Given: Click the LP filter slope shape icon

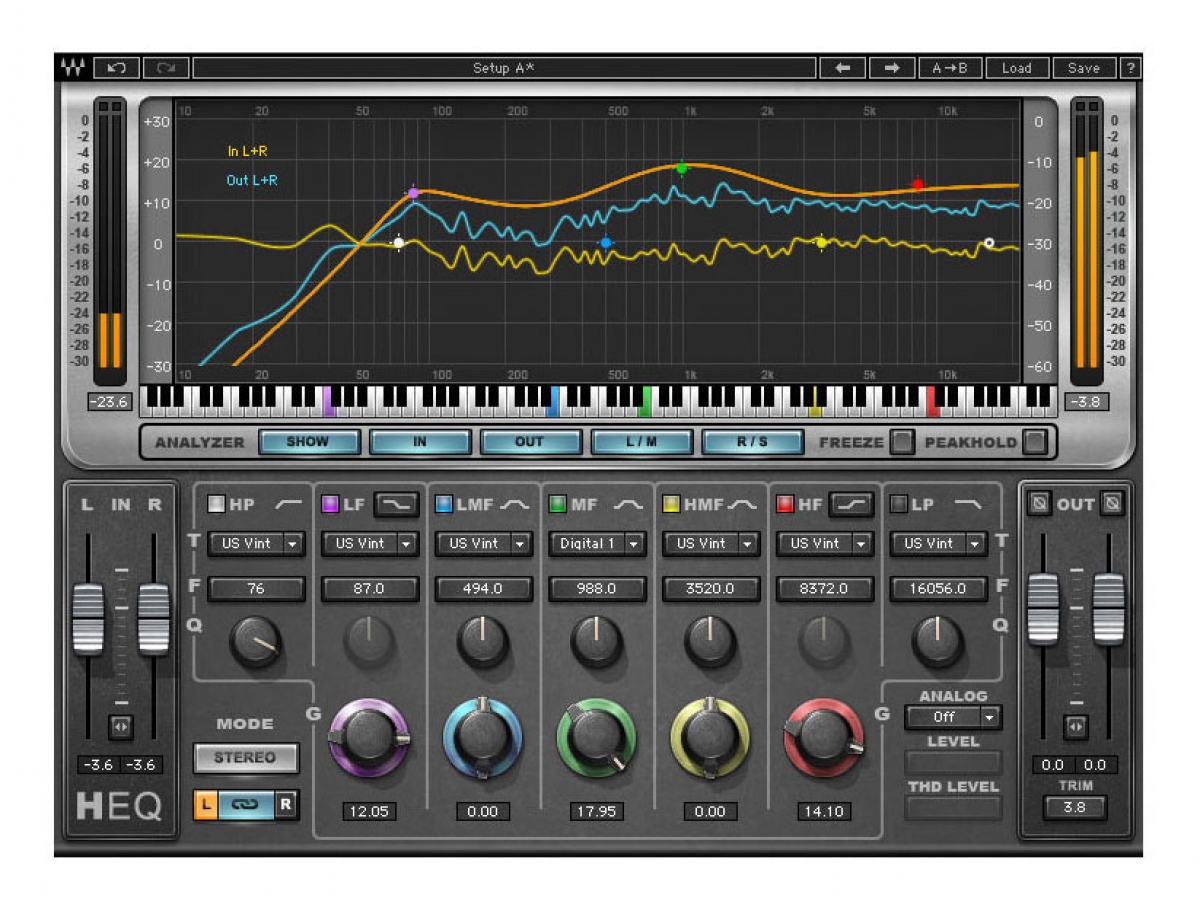Looking at the screenshot, I should tap(968, 505).
